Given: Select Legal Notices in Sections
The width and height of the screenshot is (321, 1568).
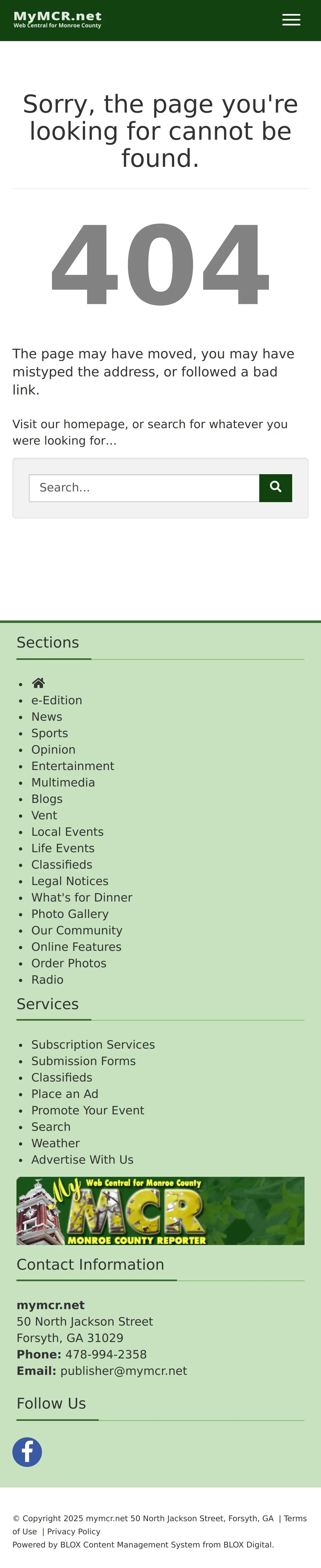Looking at the screenshot, I should [70, 882].
